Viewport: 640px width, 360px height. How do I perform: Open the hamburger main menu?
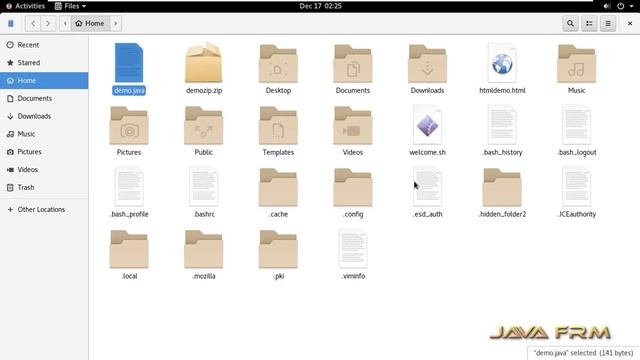tap(608, 24)
